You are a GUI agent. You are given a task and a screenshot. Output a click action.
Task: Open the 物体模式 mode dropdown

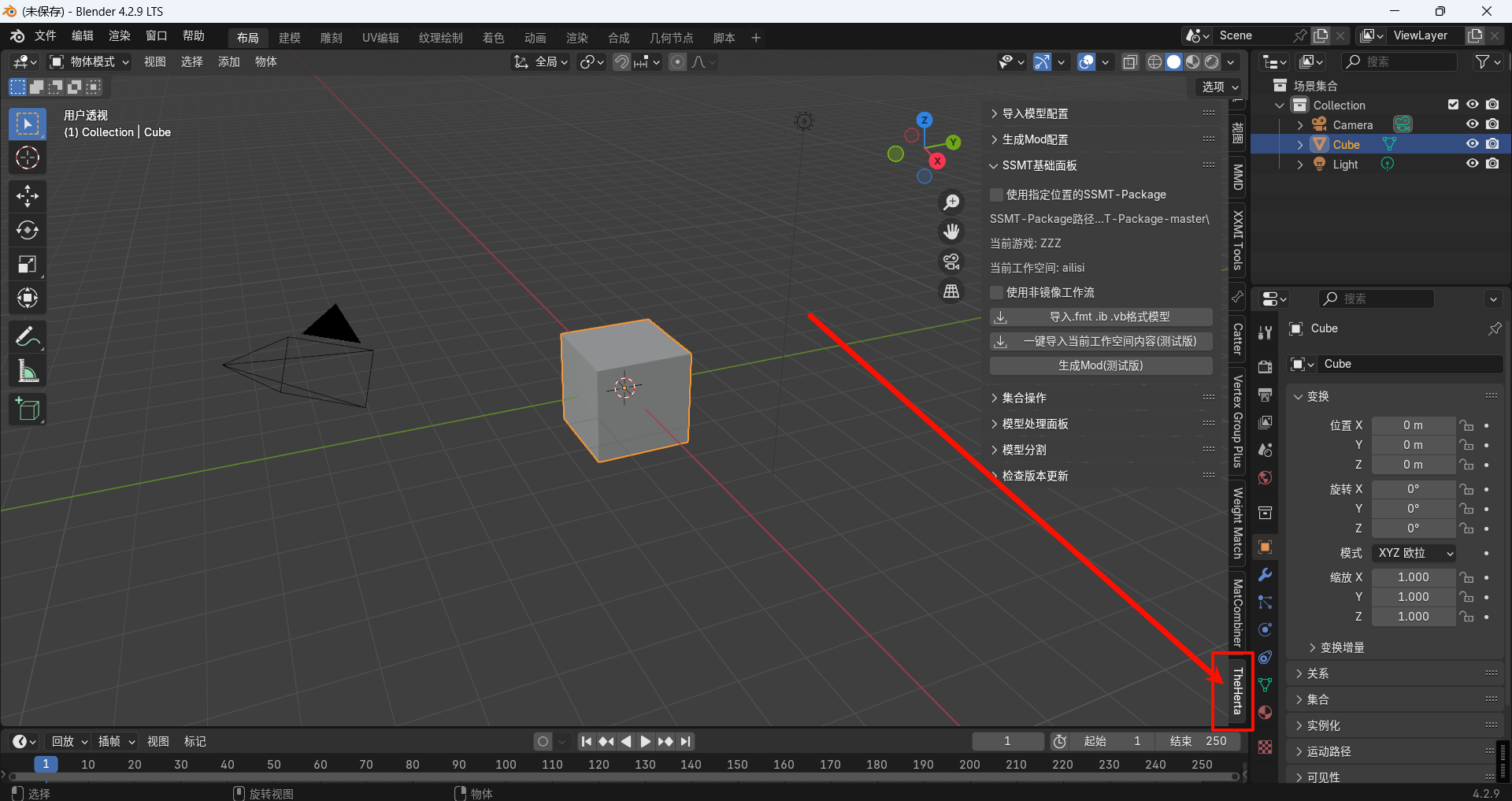pos(89,61)
